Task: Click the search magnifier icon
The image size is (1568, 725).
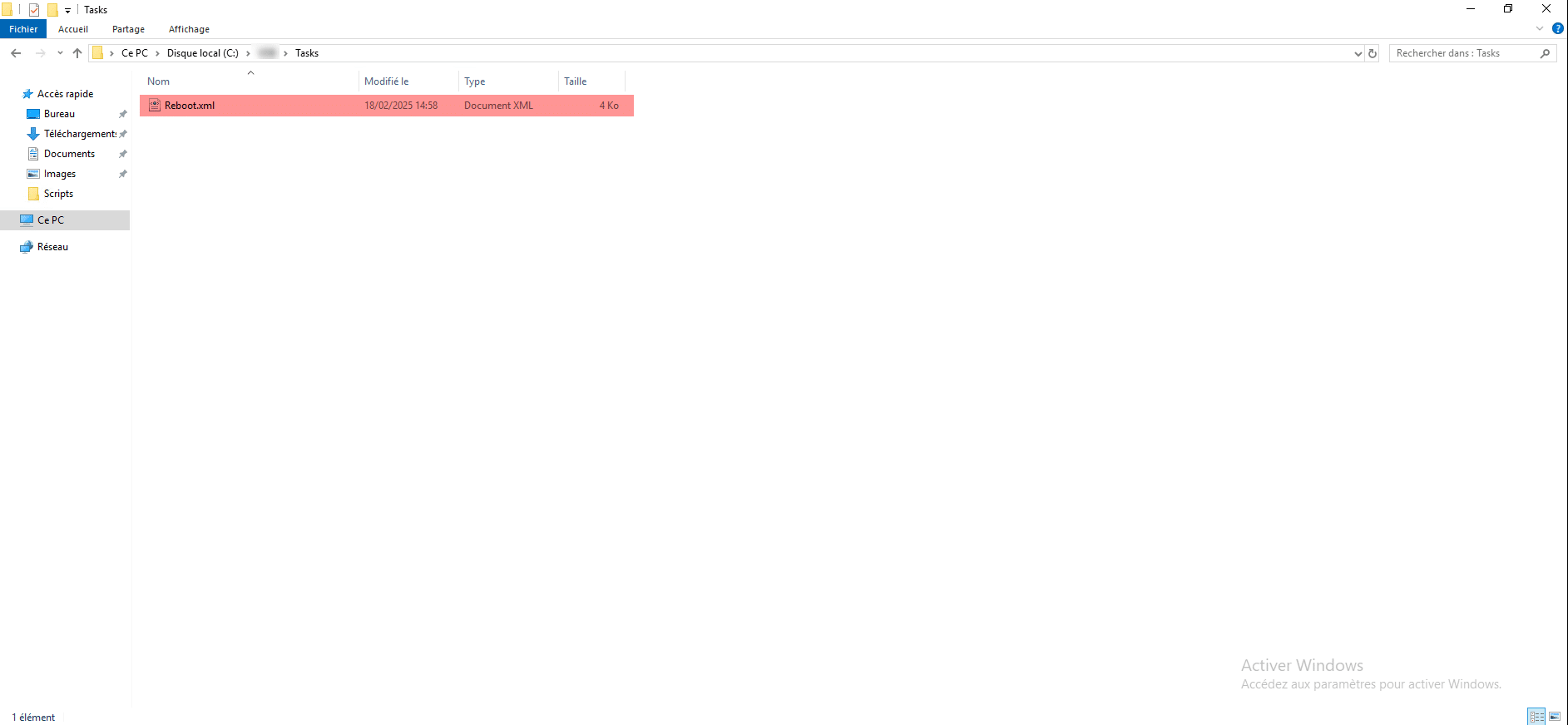Action: [x=1545, y=53]
